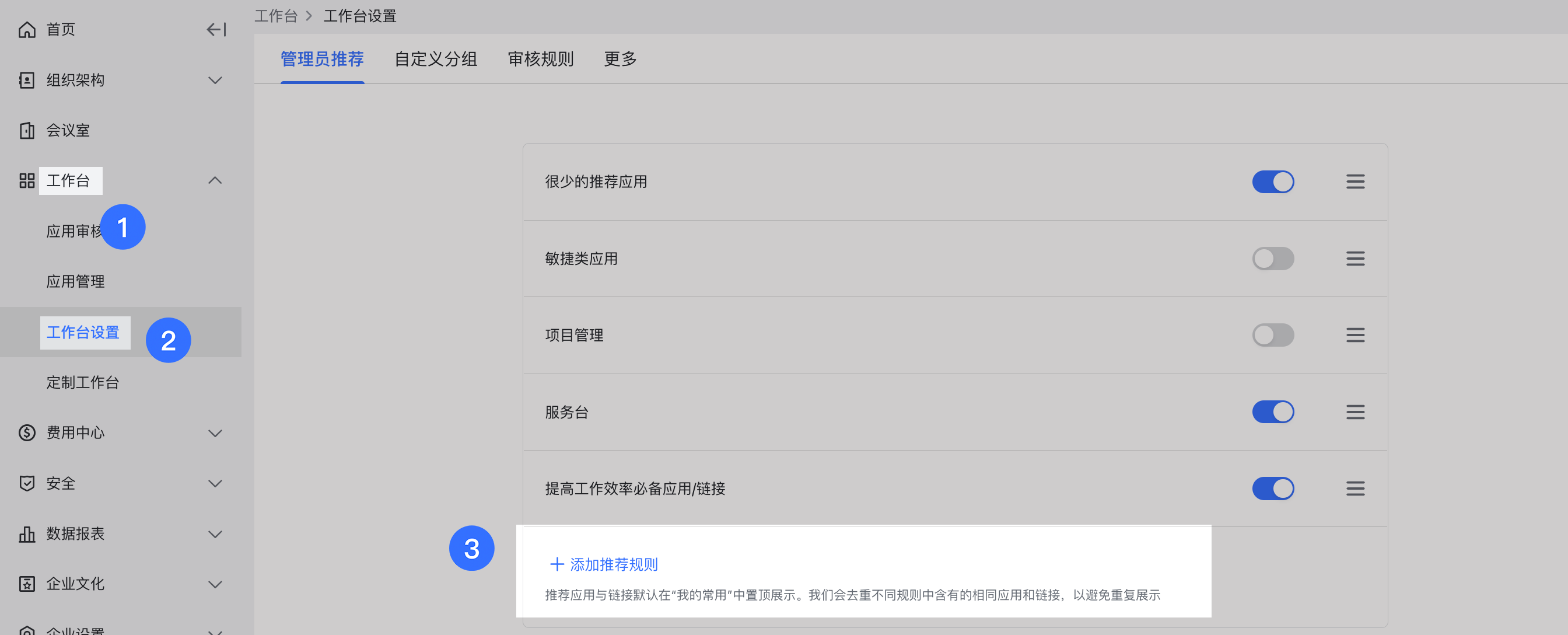The image size is (1568, 635).
Task: Disable the 很少的推荐应用 switch
Action: pyautogui.click(x=1273, y=182)
